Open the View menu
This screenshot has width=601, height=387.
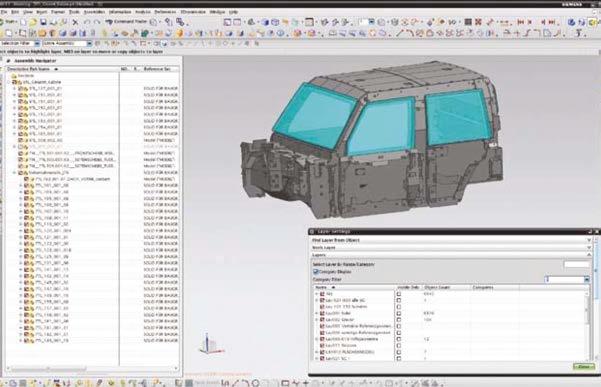pyautogui.click(x=28, y=12)
